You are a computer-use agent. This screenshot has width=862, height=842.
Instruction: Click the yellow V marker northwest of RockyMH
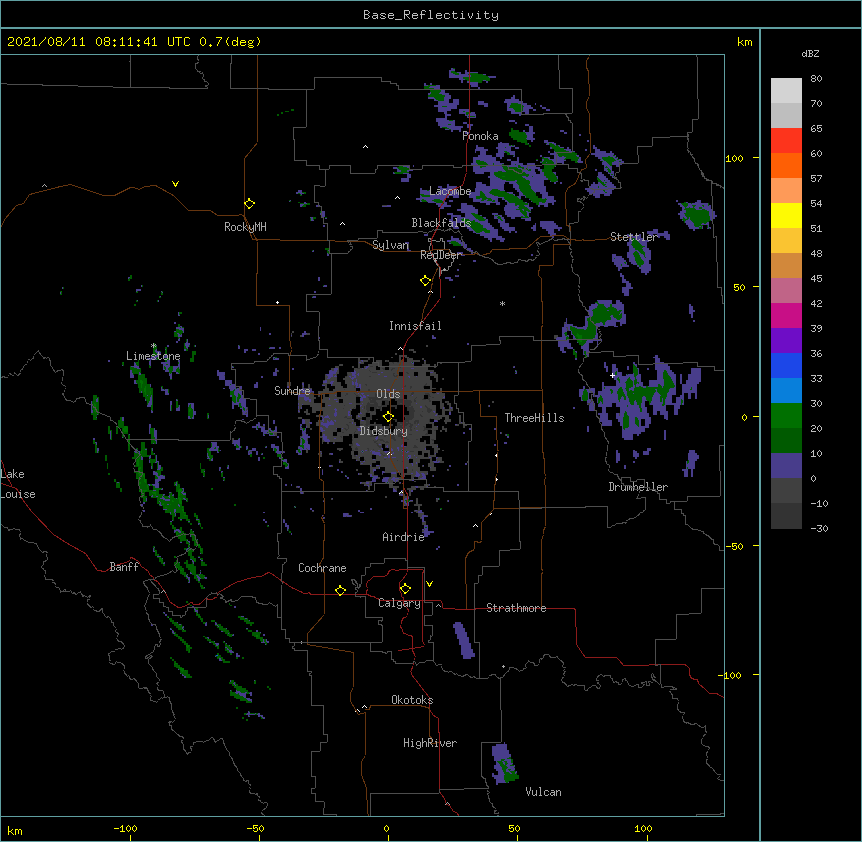click(175, 184)
